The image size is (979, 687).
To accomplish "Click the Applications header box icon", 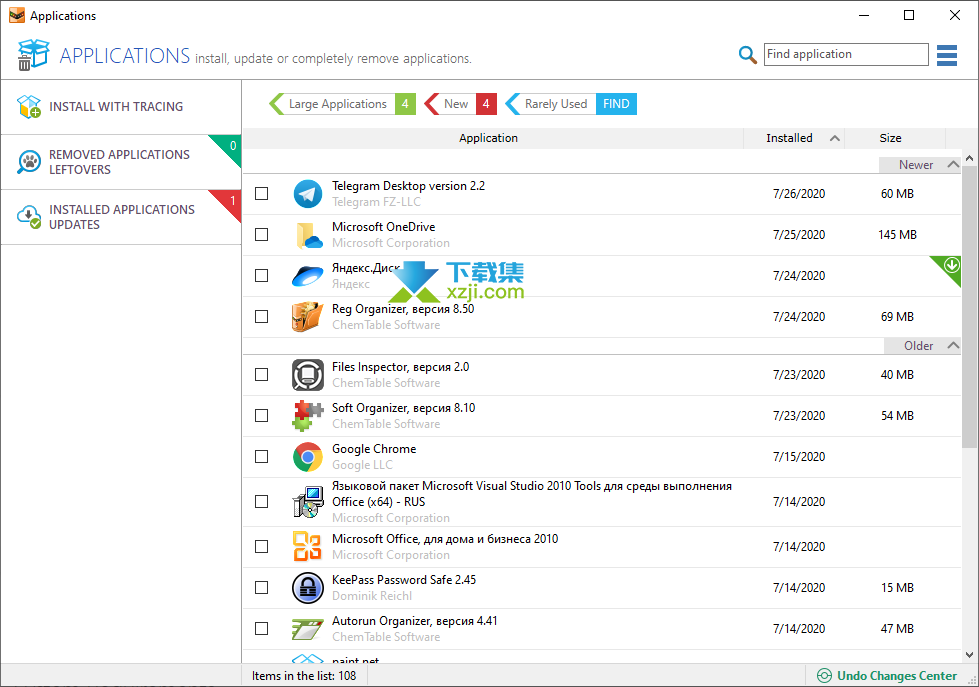I will 33,54.
